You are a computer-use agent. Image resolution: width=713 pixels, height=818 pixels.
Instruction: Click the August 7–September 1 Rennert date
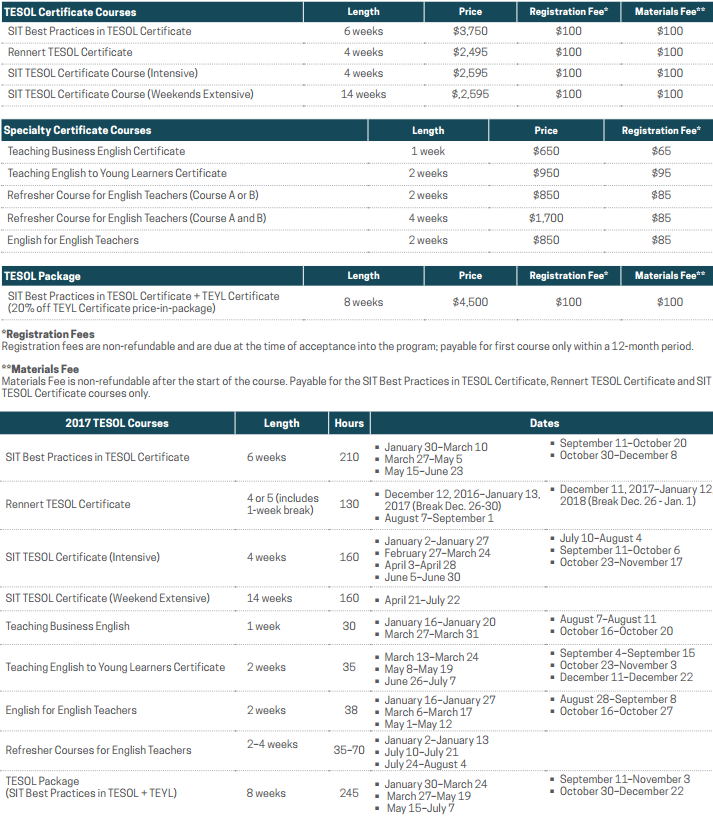(x=439, y=518)
